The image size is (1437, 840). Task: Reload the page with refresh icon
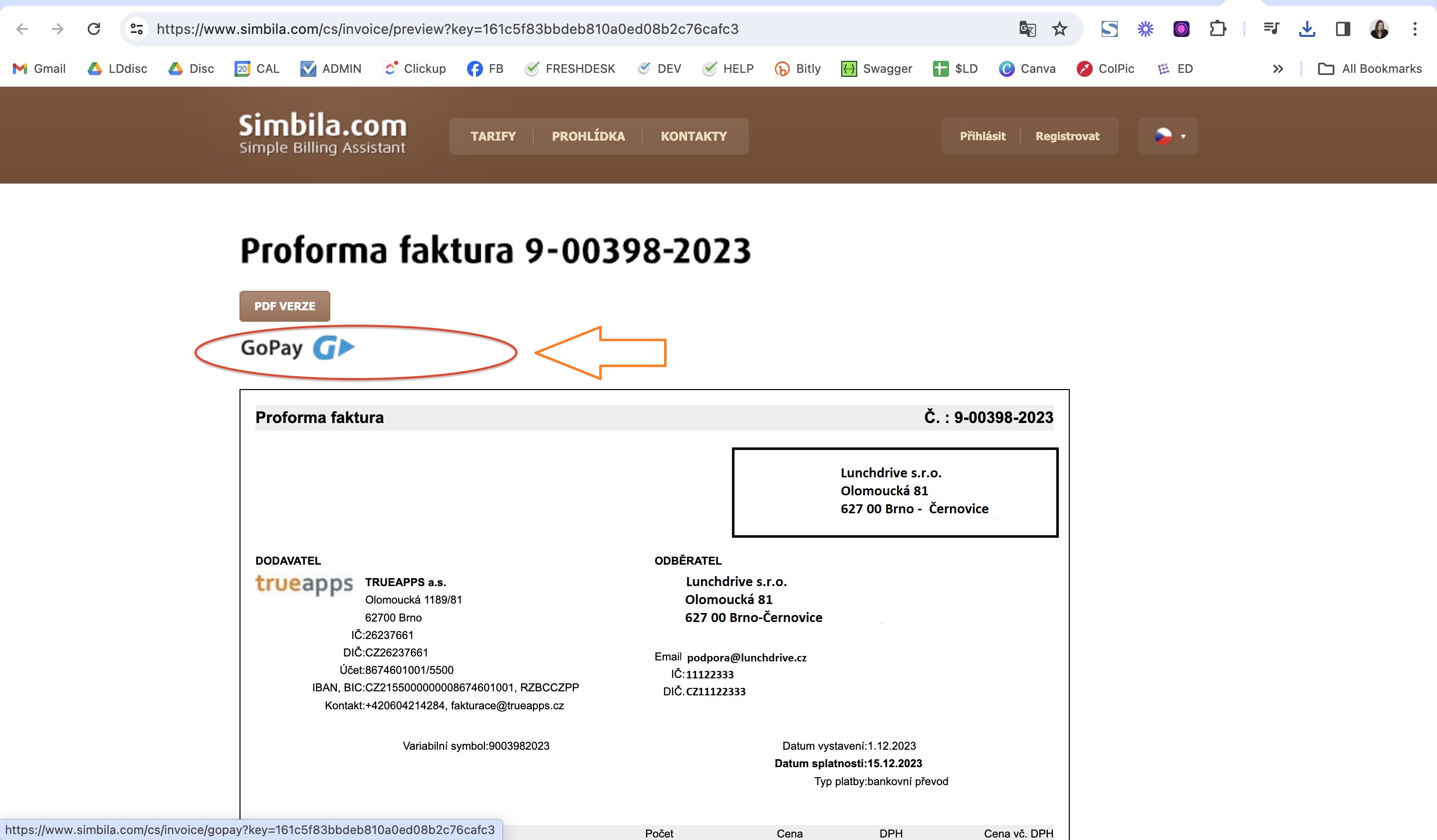[94, 28]
